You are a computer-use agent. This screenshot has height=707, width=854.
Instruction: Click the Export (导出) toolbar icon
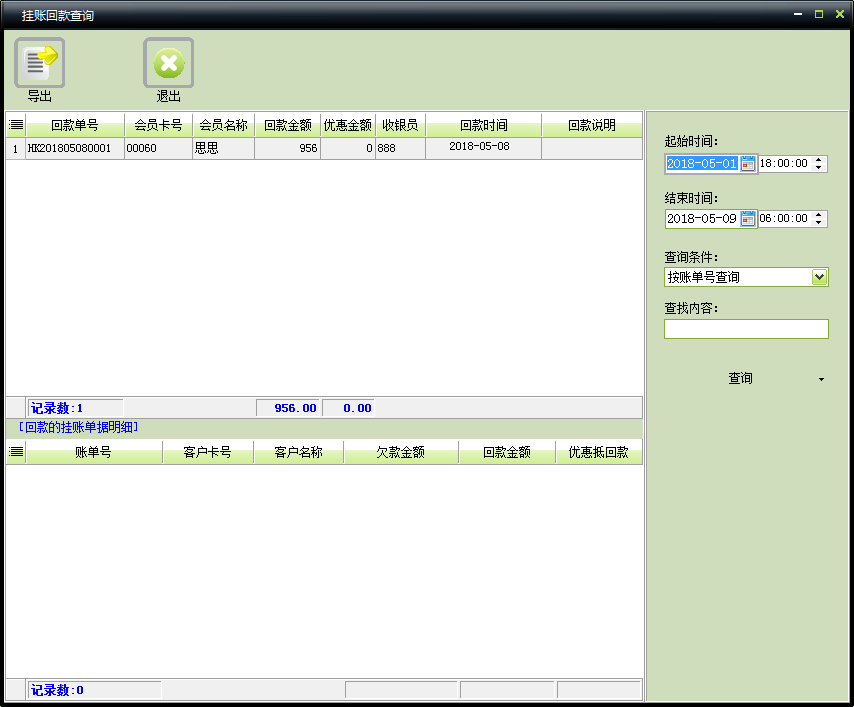pyautogui.click(x=39, y=64)
